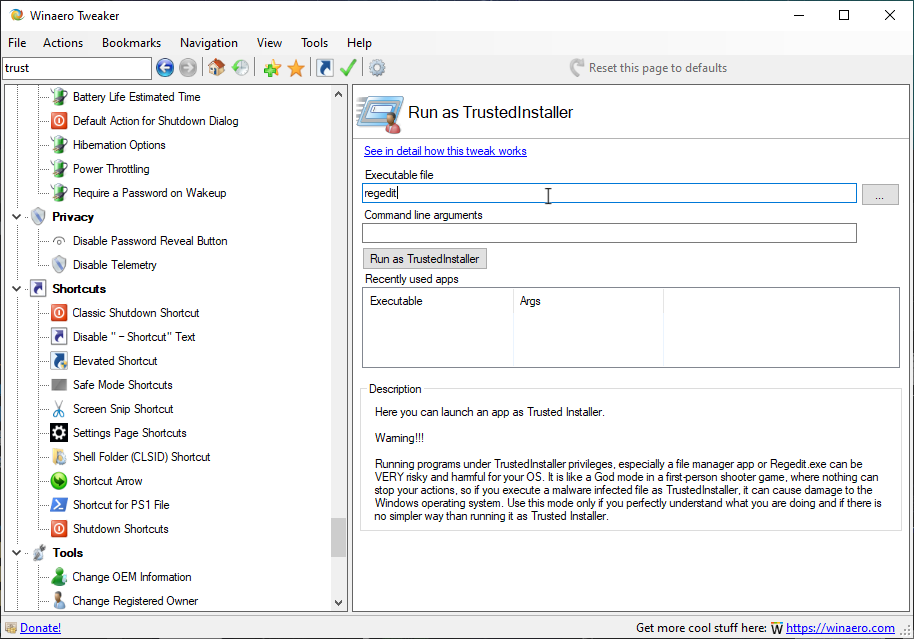Image resolution: width=914 pixels, height=639 pixels.
Task: Click the Run as TrustedInstaller button
Action: pos(424,259)
